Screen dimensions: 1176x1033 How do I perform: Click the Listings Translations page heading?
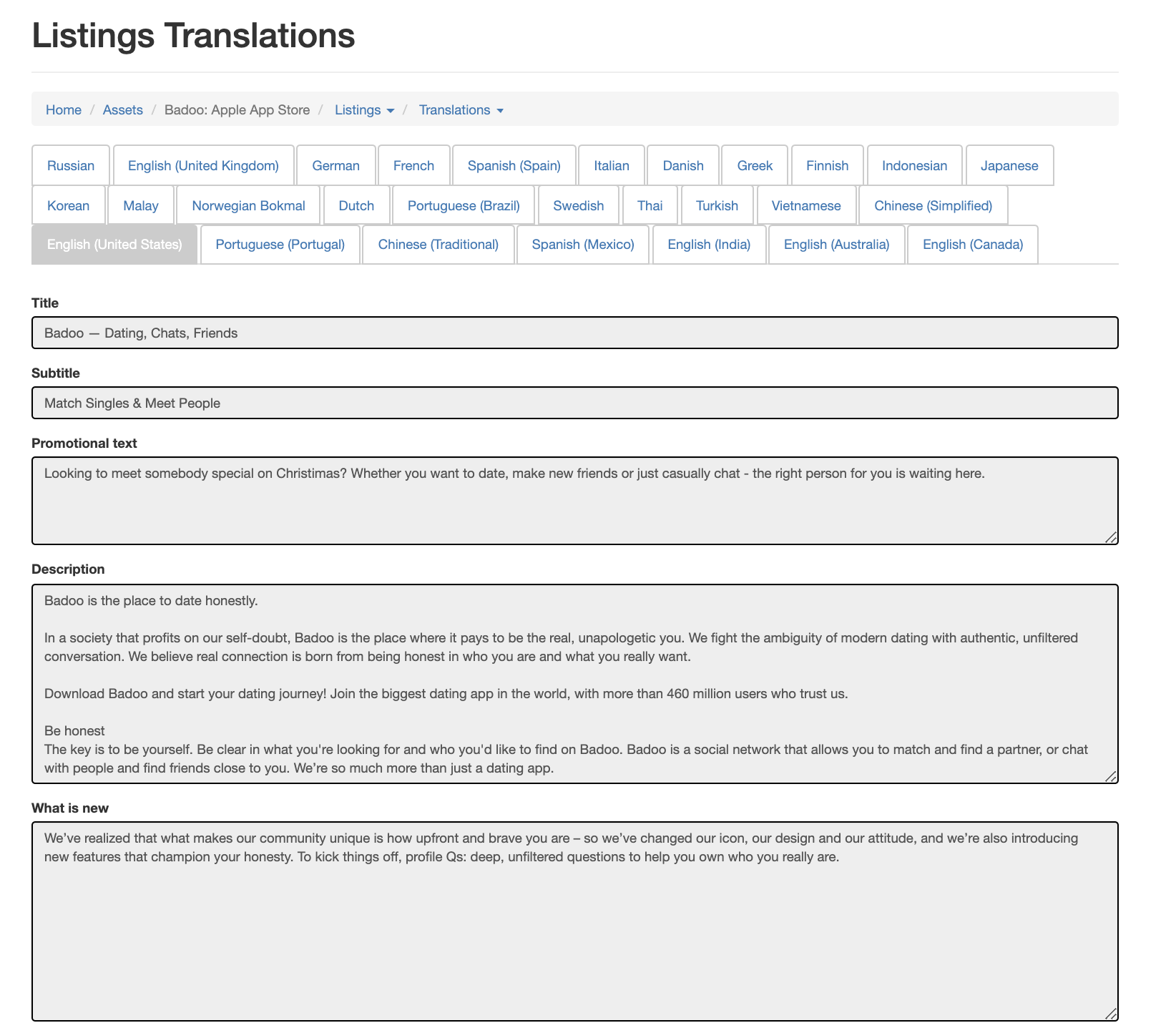(193, 35)
